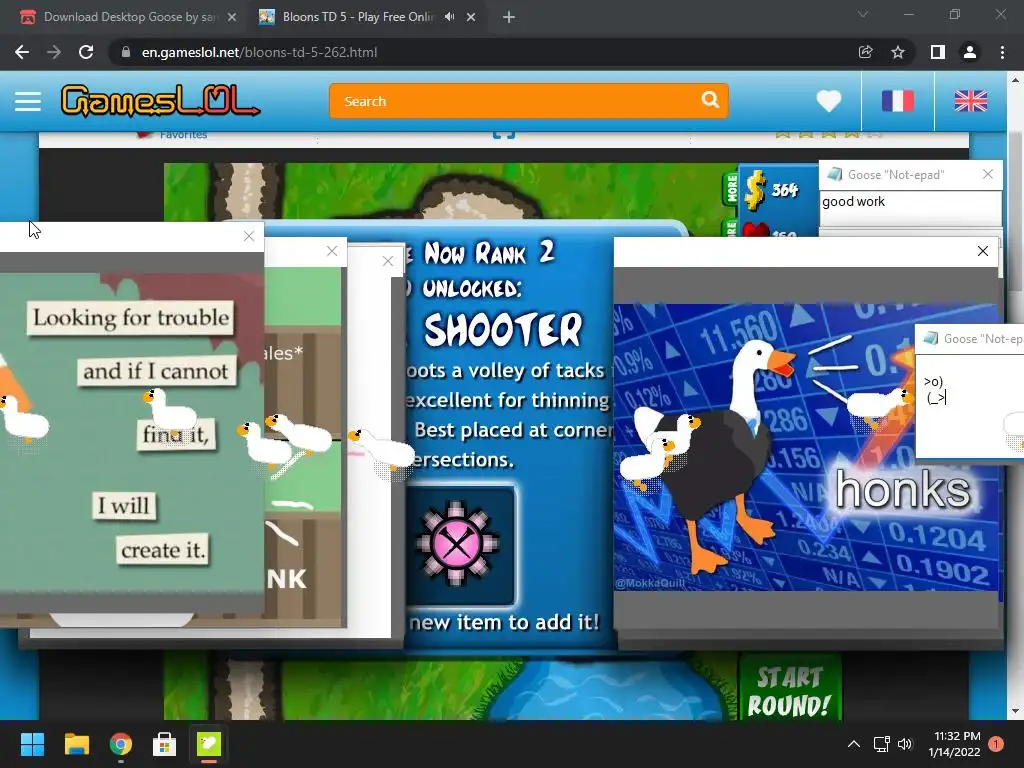Close the honks goose meme window
The width and height of the screenshot is (1024, 768).
(982, 251)
